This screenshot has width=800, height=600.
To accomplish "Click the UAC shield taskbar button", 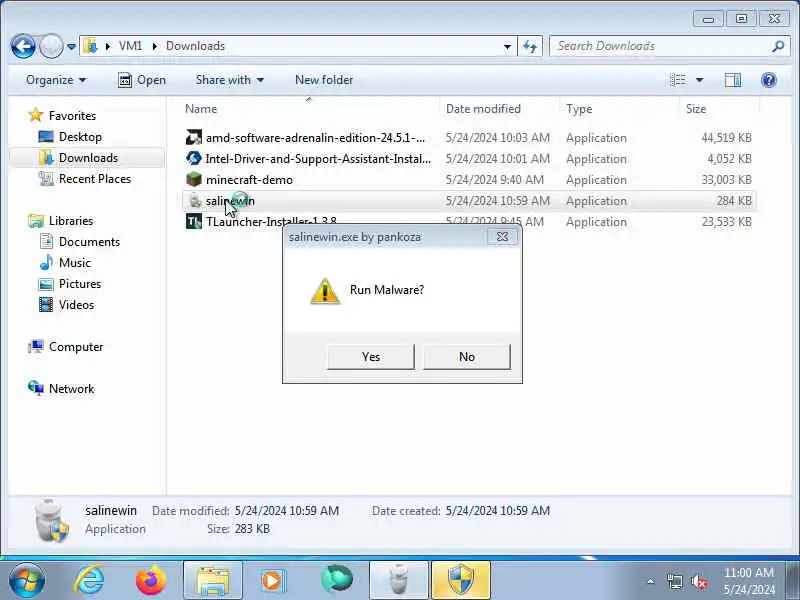I will (x=461, y=580).
